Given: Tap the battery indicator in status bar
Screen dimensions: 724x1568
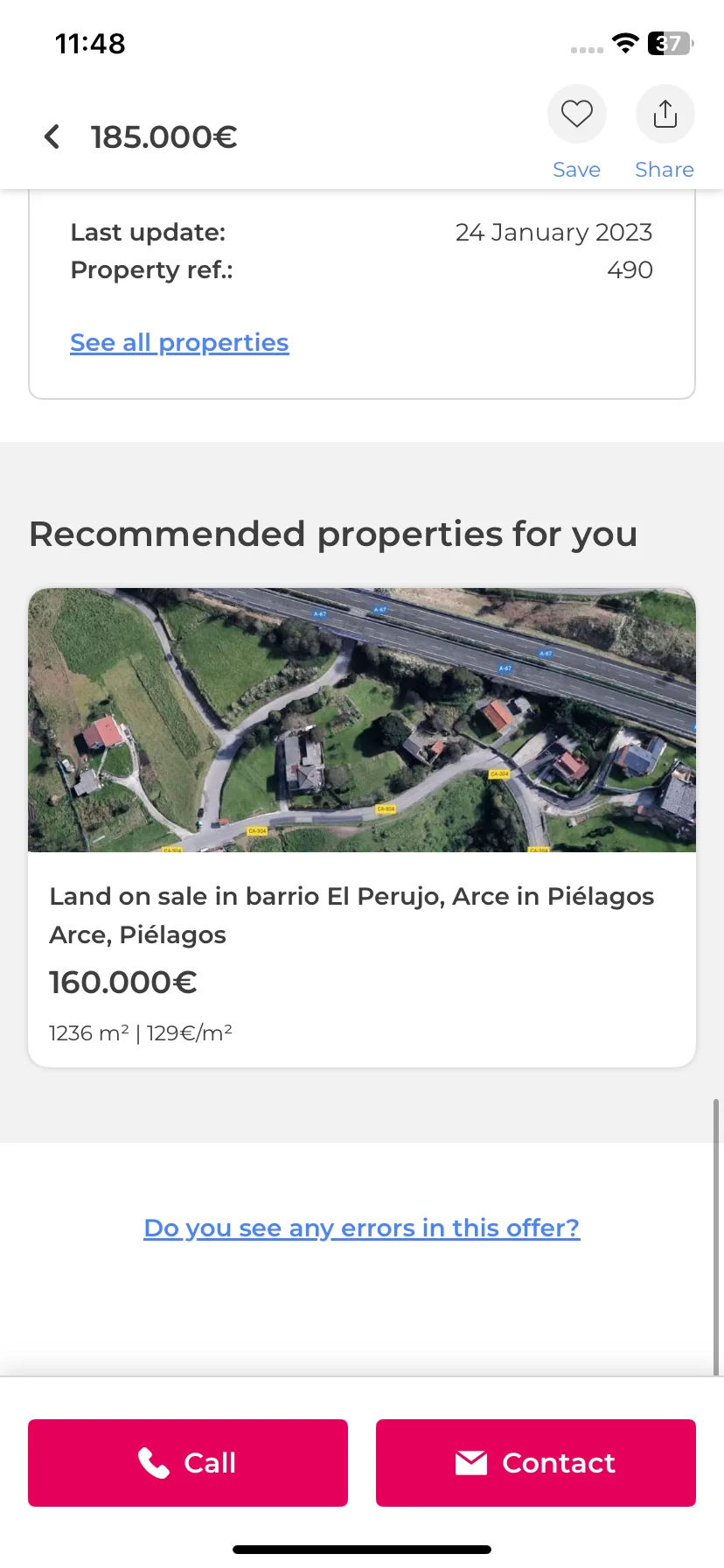Looking at the screenshot, I should pyautogui.click(x=670, y=43).
